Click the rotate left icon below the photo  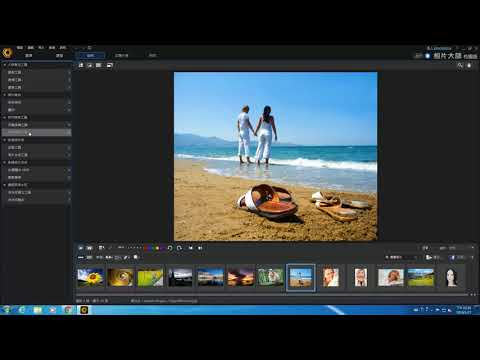click(170, 248)
